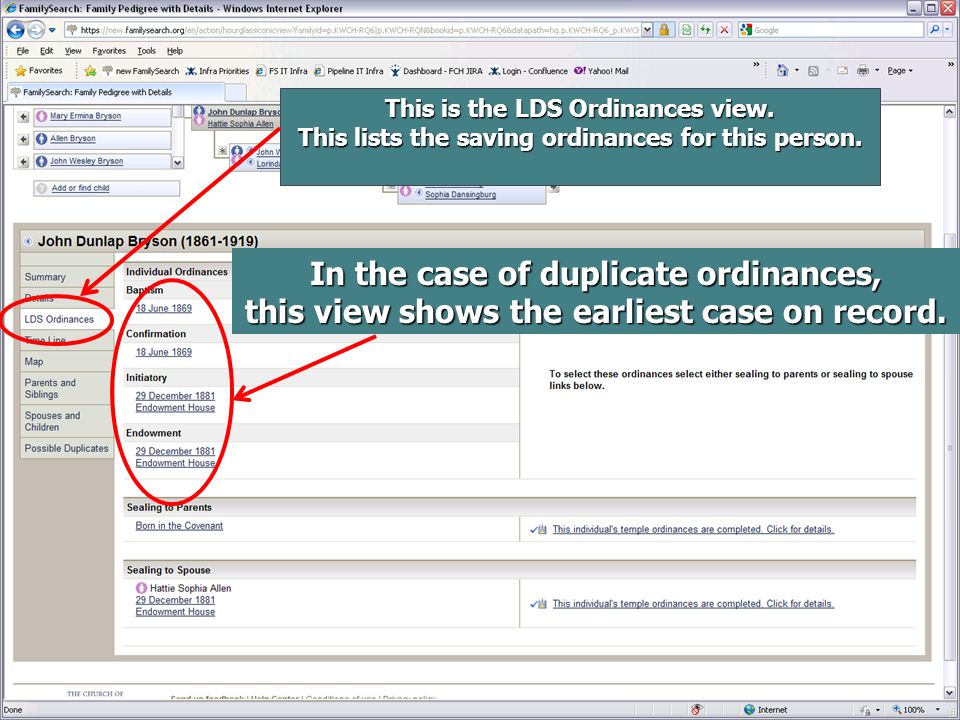Click the security lock icon
Screen dimensions: 960x720
pyautogui.click(x=664, y=30)
